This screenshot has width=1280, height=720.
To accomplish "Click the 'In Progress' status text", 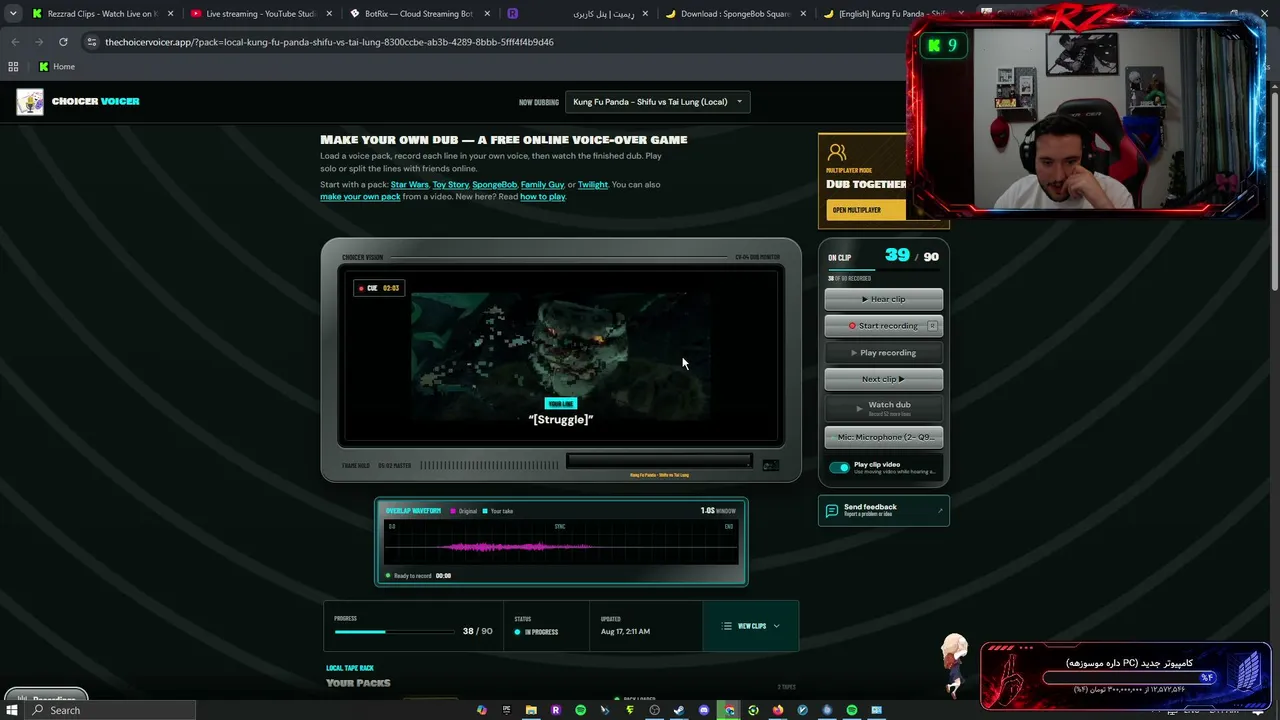I will (541, 632).
